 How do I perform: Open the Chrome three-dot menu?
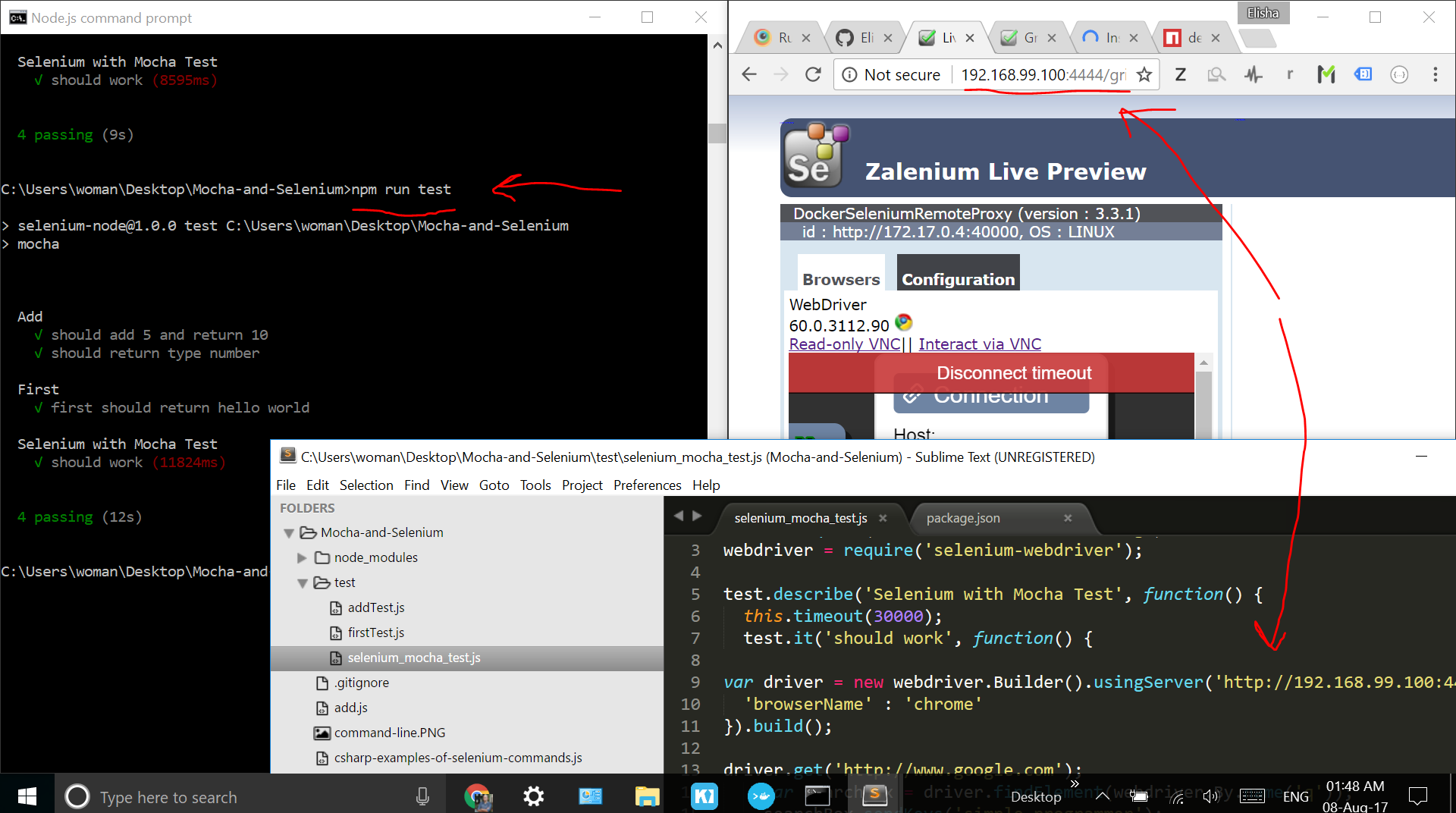point(1435,74)
